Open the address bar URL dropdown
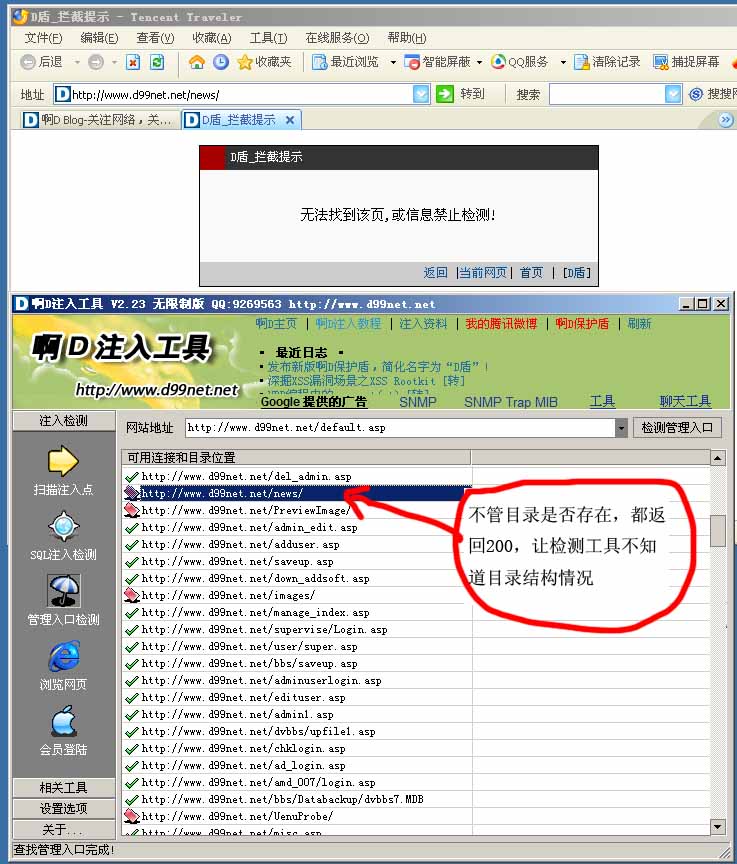The width and height of the screenshot is (737, 864). [421, 94]
